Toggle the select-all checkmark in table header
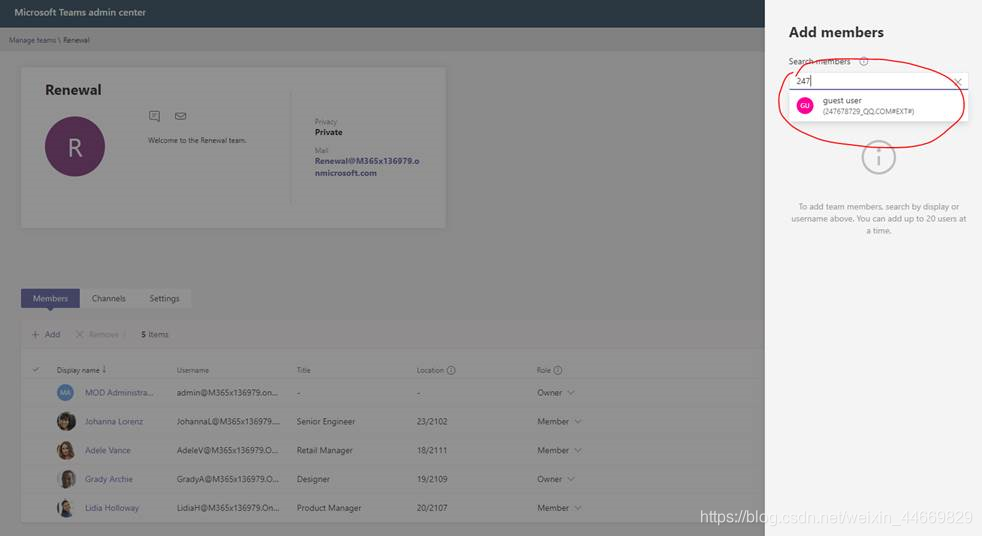 click(36, 370)
